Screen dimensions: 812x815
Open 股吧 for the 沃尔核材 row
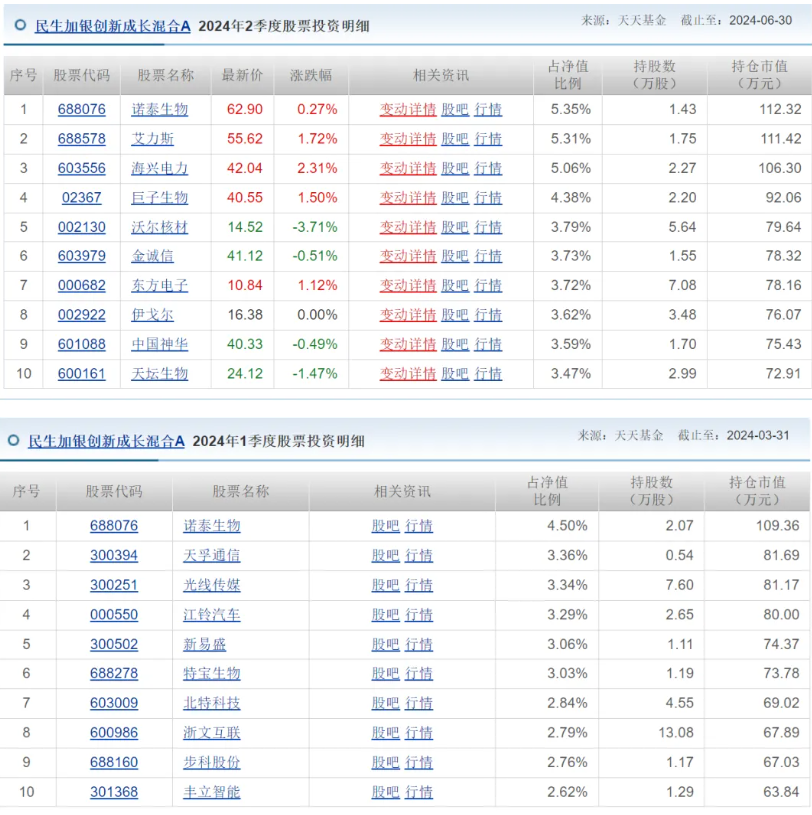455,227
